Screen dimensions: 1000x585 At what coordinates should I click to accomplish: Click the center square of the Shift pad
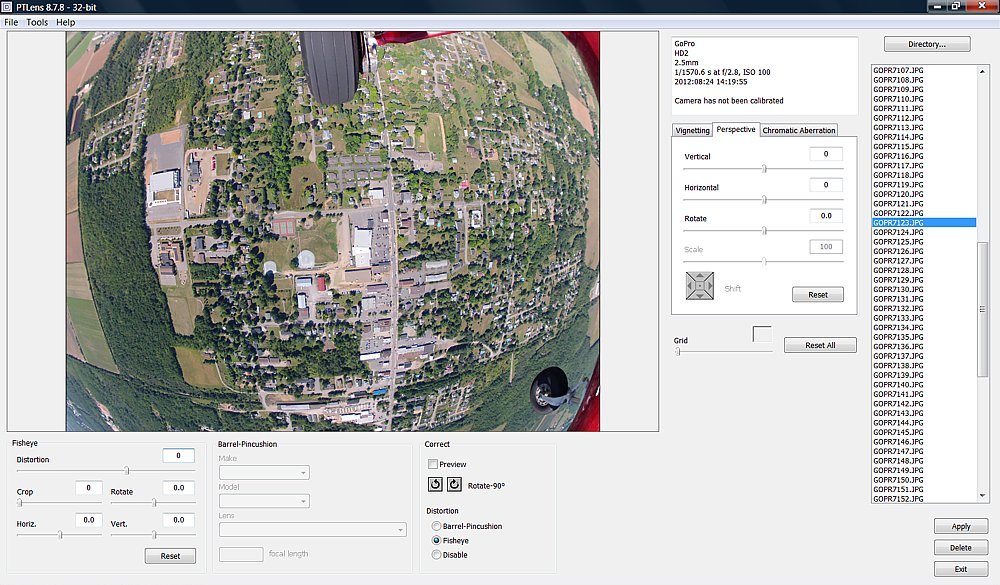tap(700, 287)
